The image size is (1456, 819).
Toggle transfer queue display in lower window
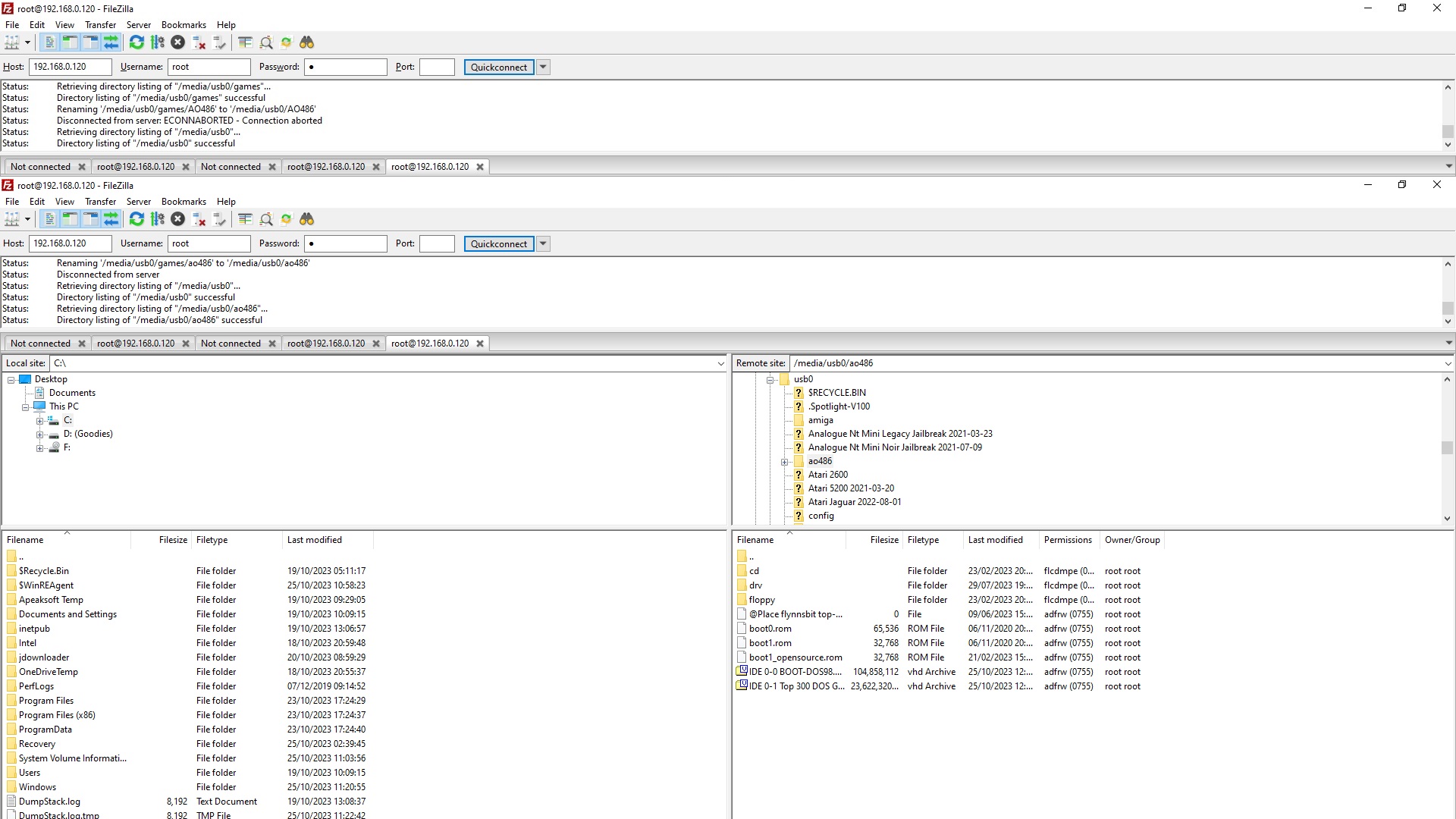coord(111,219)
